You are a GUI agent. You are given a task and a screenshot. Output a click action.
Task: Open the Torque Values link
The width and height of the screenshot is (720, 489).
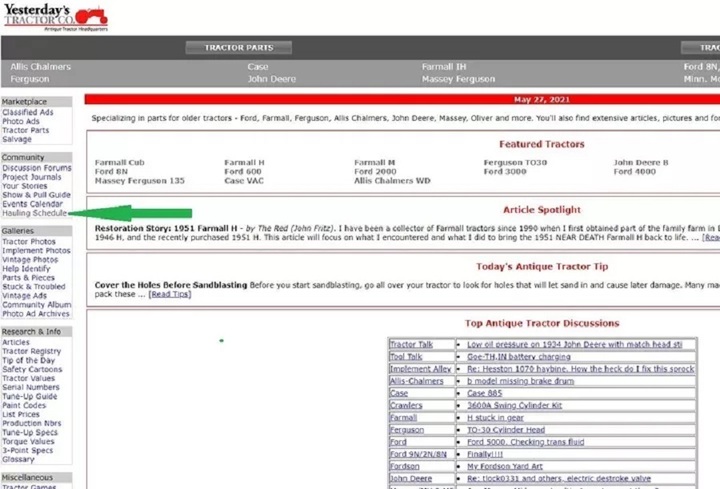click(x=28, y=441)
